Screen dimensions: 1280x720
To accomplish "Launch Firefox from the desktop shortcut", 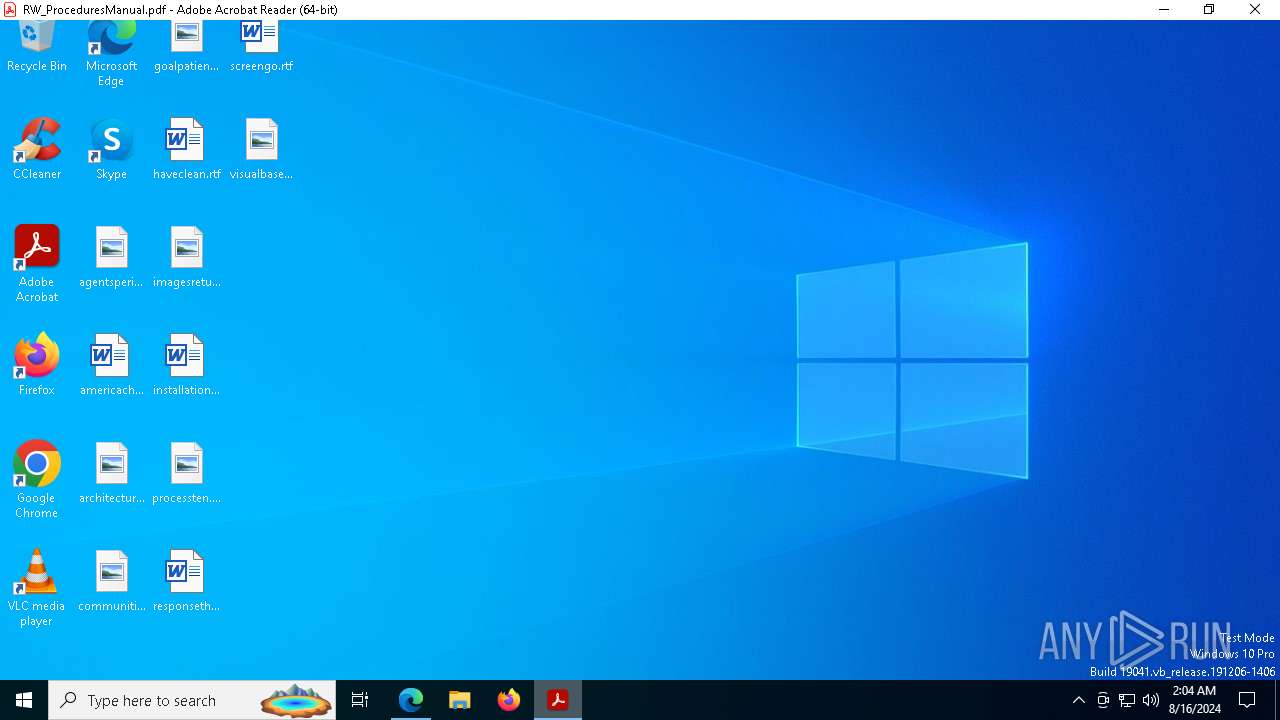I will point(37,365).
